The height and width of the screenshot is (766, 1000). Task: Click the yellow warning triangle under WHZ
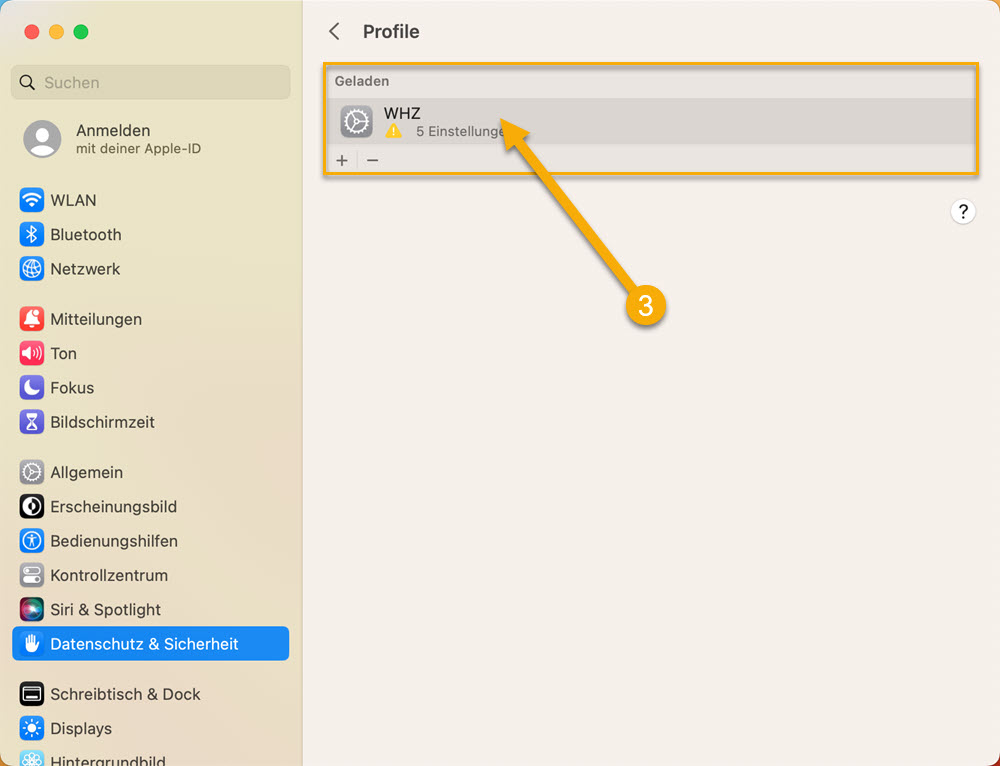[x=393, y=131]
